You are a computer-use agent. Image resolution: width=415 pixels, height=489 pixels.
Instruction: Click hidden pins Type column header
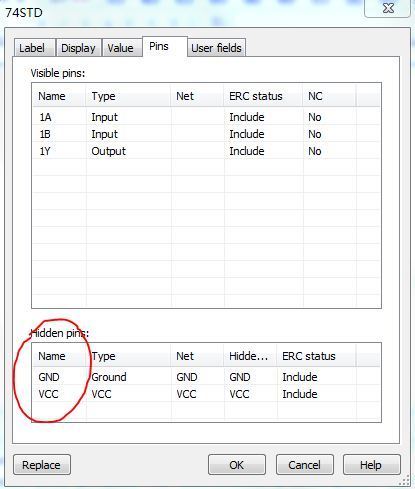(128, 356)
